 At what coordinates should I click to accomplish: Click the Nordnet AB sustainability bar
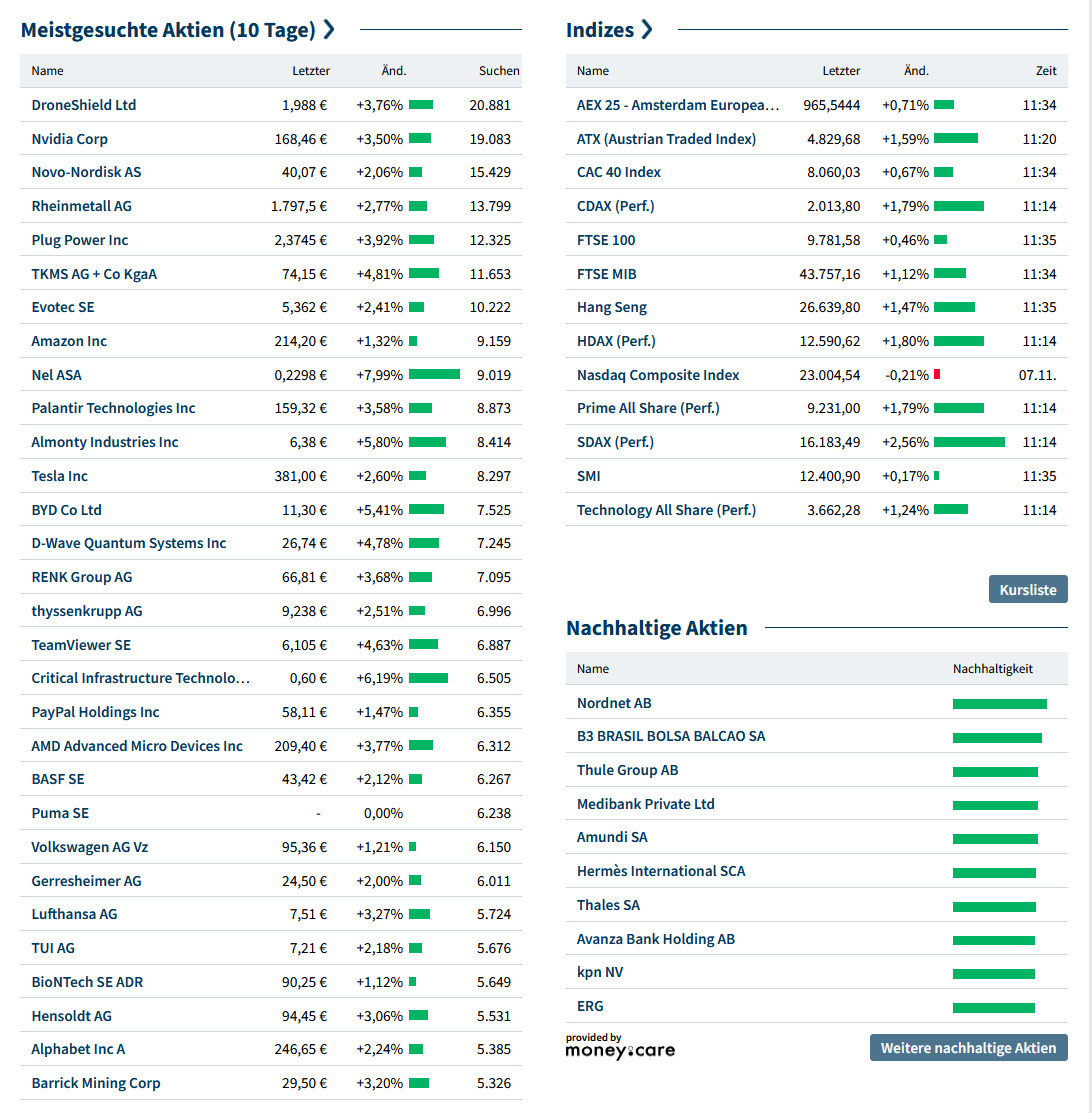[999, 704]
